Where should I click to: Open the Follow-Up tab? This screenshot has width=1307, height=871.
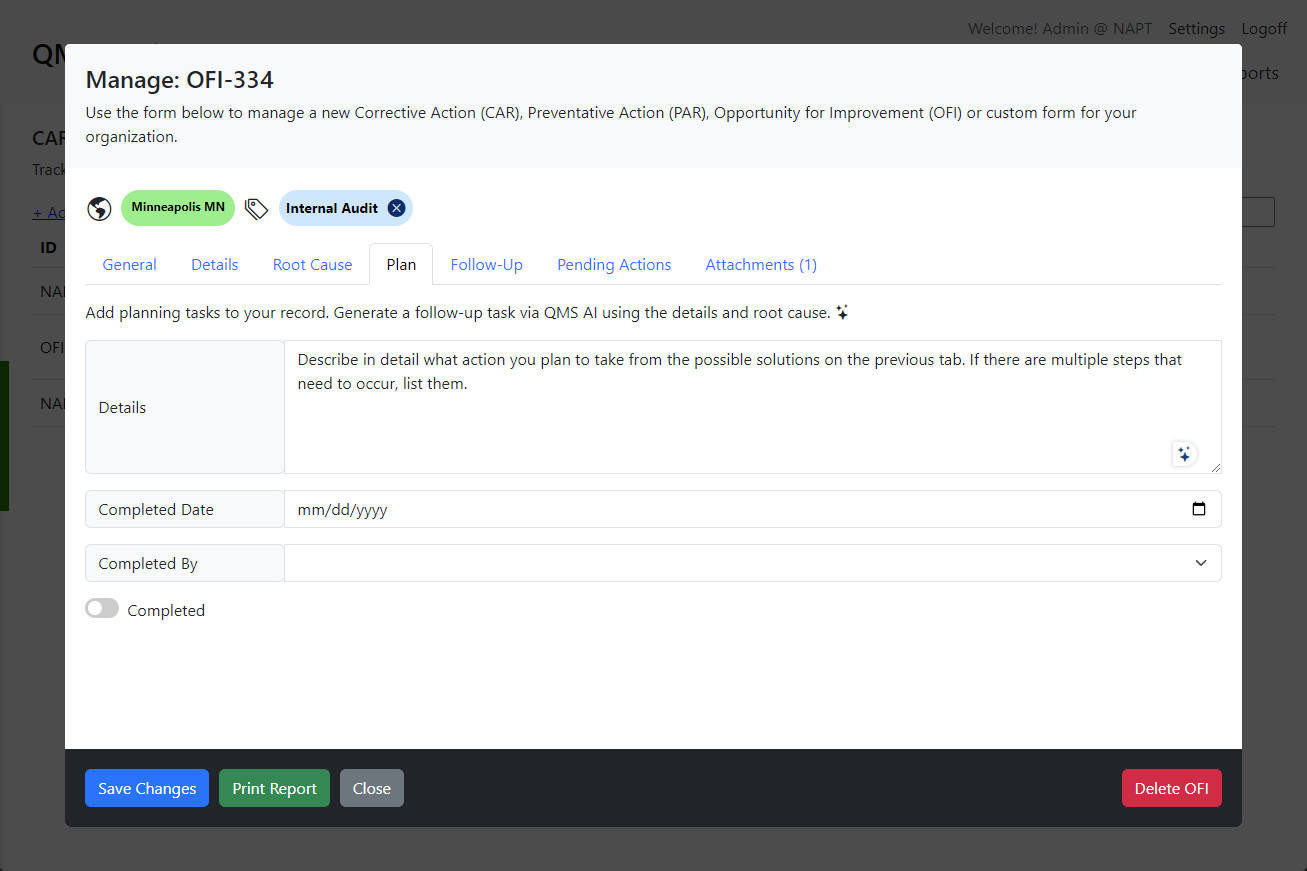(487, 265)
